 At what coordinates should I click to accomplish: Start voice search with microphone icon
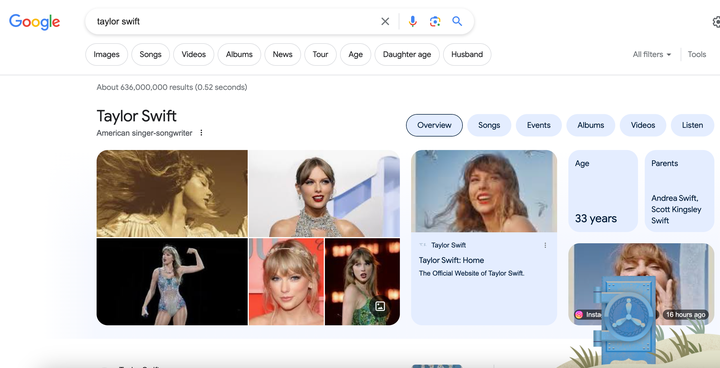[x=413, y=22]
